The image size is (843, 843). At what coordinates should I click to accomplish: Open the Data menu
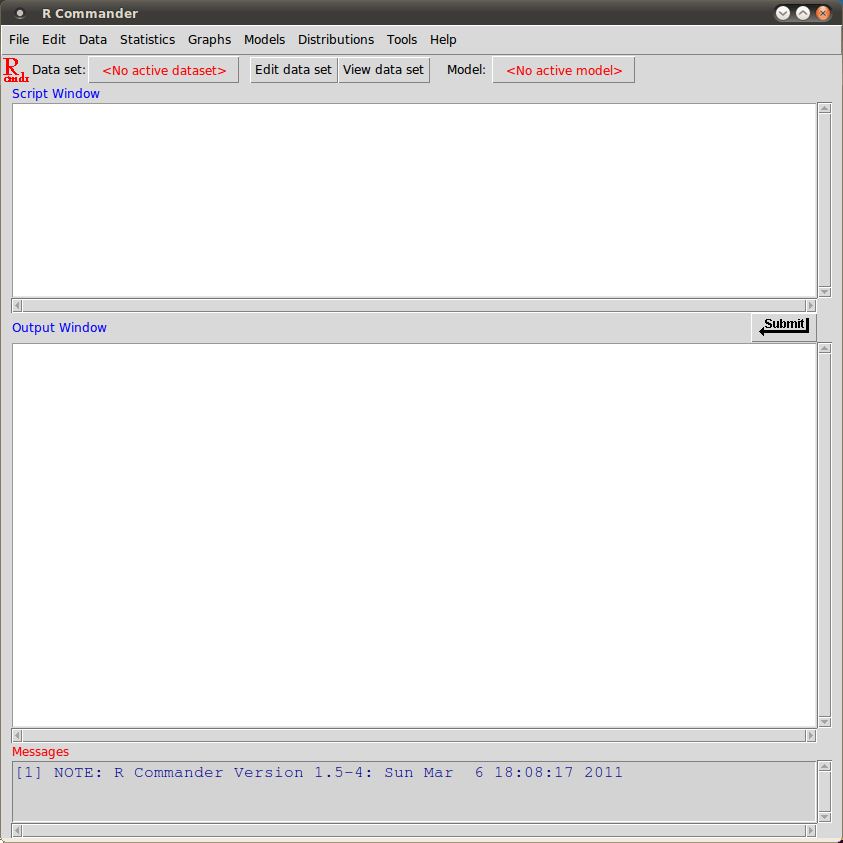(x=92, y=40)
